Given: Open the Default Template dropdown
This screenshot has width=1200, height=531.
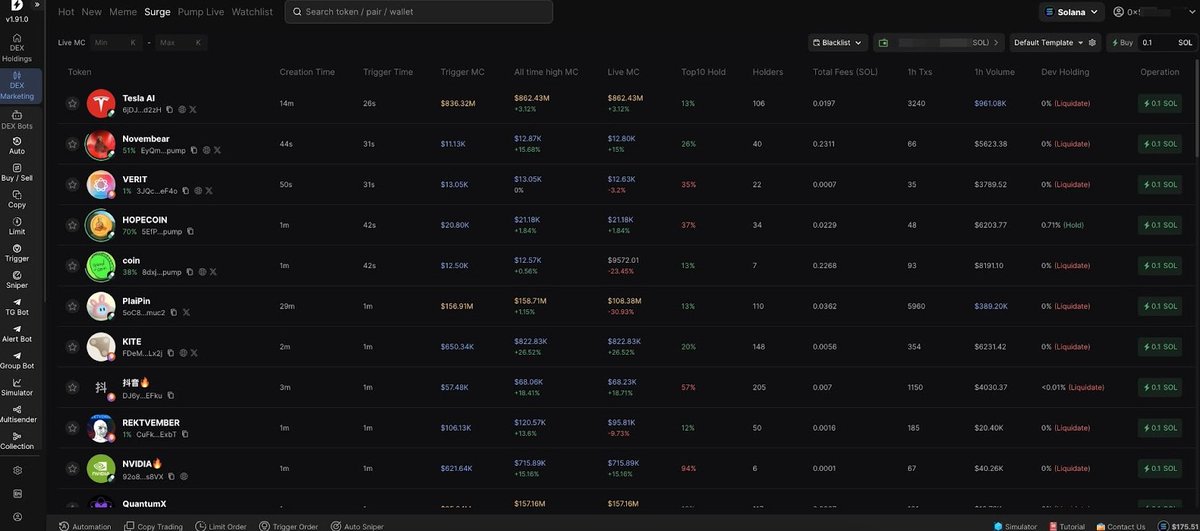Looking at the screenshot, I should (x=1048, y=43).
